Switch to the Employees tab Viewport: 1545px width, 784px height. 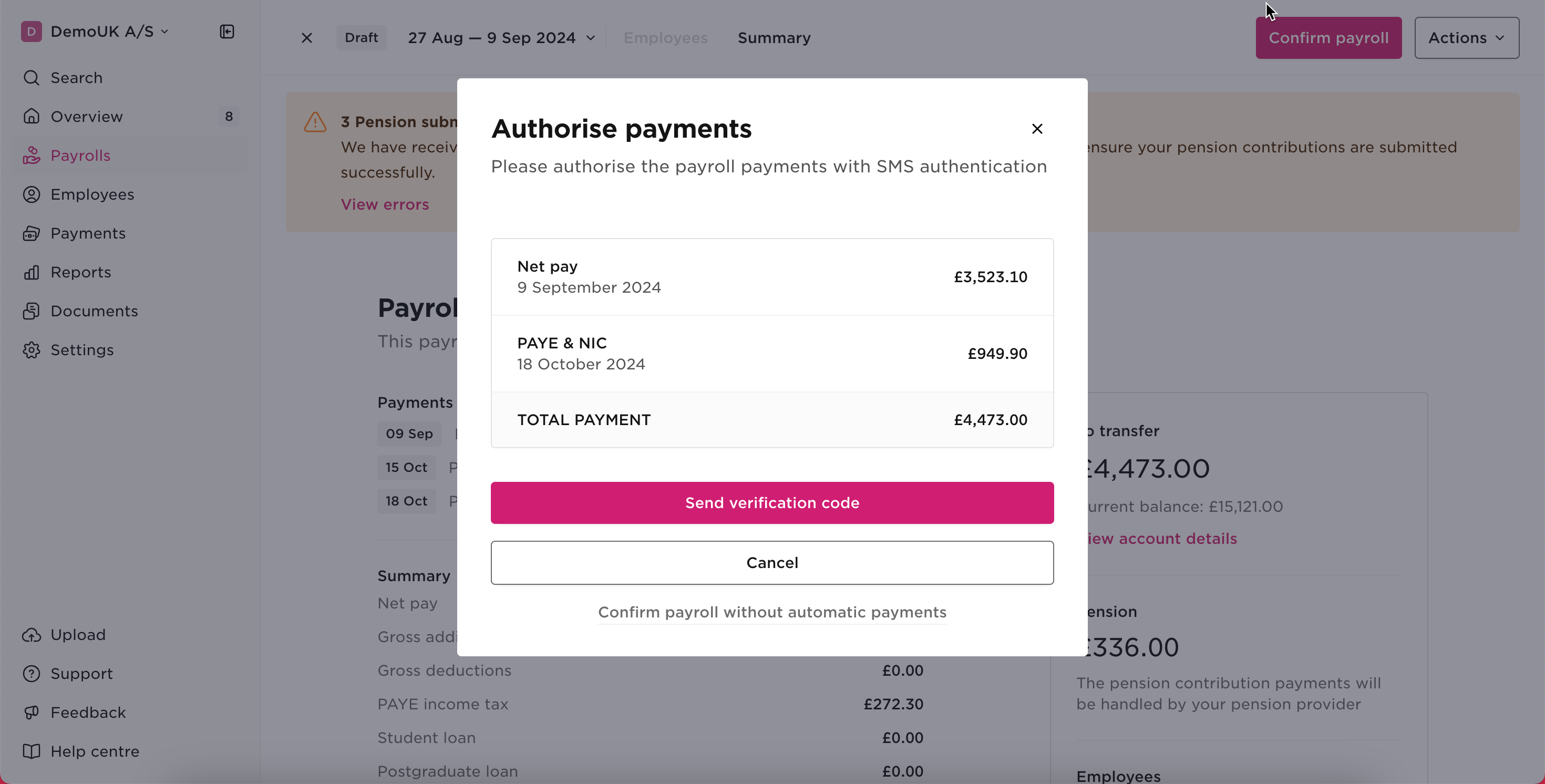coord(665,38)
